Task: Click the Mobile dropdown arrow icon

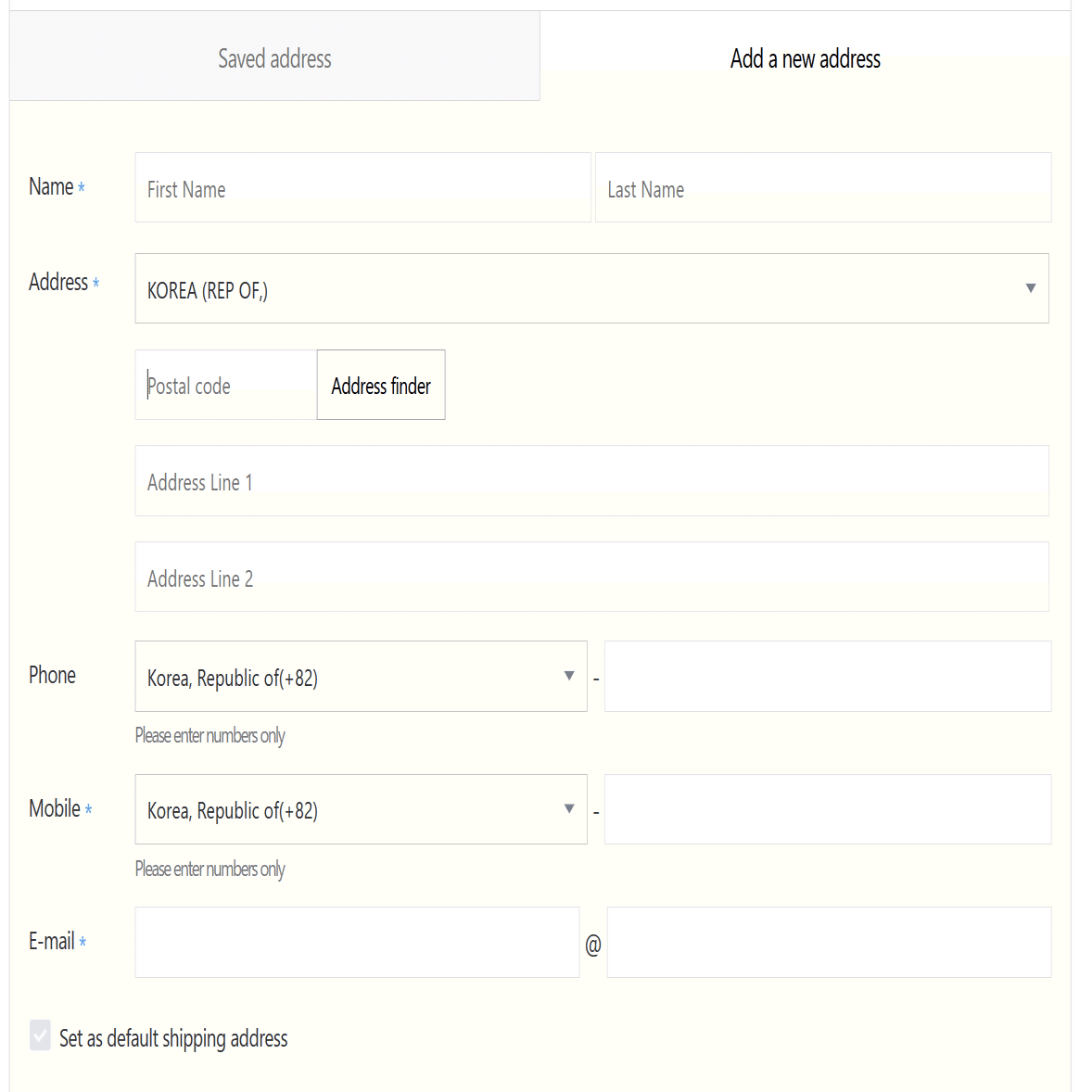Action: click(569, 808)
